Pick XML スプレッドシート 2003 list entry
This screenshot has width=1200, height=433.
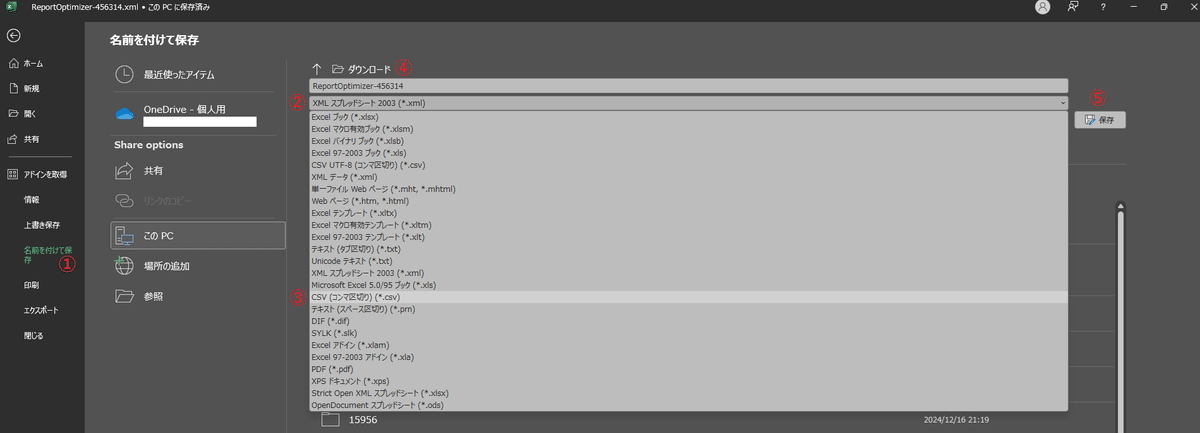687,272
